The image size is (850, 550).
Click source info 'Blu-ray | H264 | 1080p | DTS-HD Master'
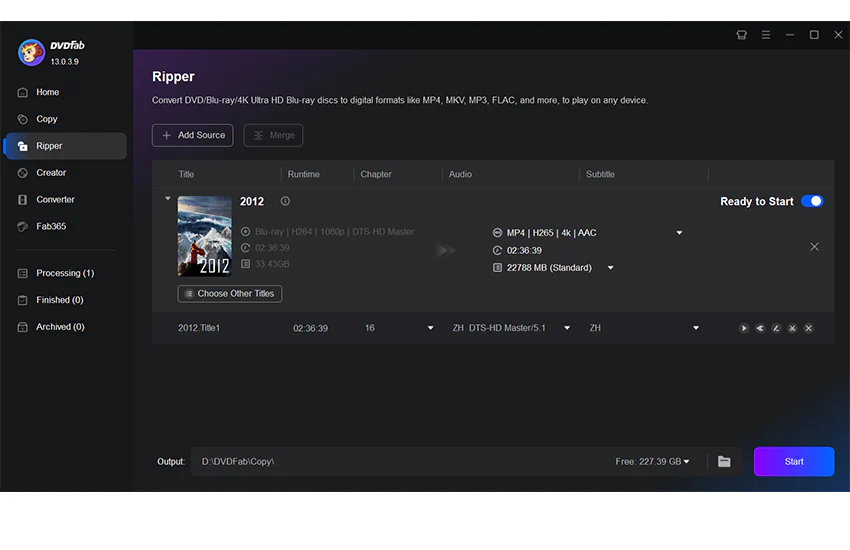(334, 232)
